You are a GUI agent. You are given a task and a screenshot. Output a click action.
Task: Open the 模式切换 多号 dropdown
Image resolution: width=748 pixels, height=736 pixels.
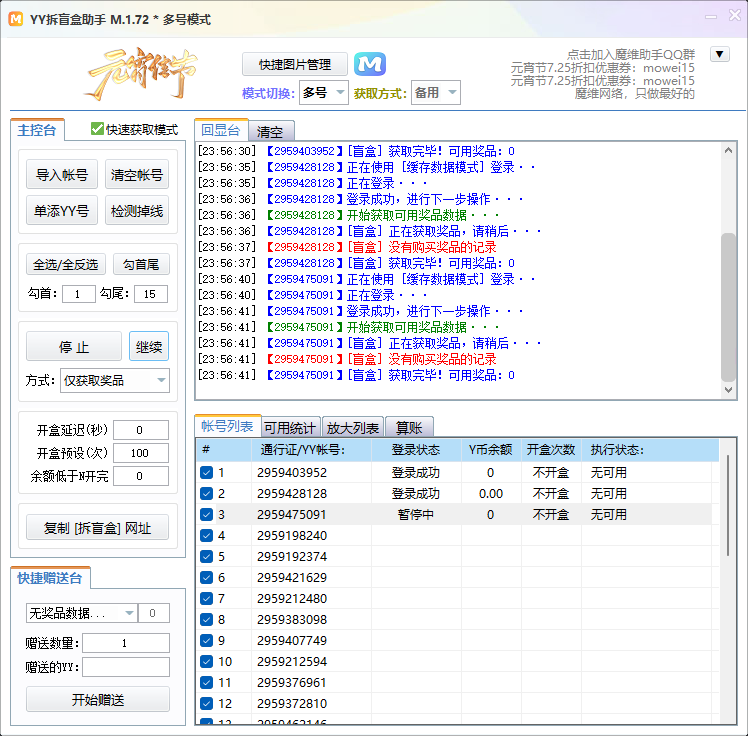tap(324, 93)
